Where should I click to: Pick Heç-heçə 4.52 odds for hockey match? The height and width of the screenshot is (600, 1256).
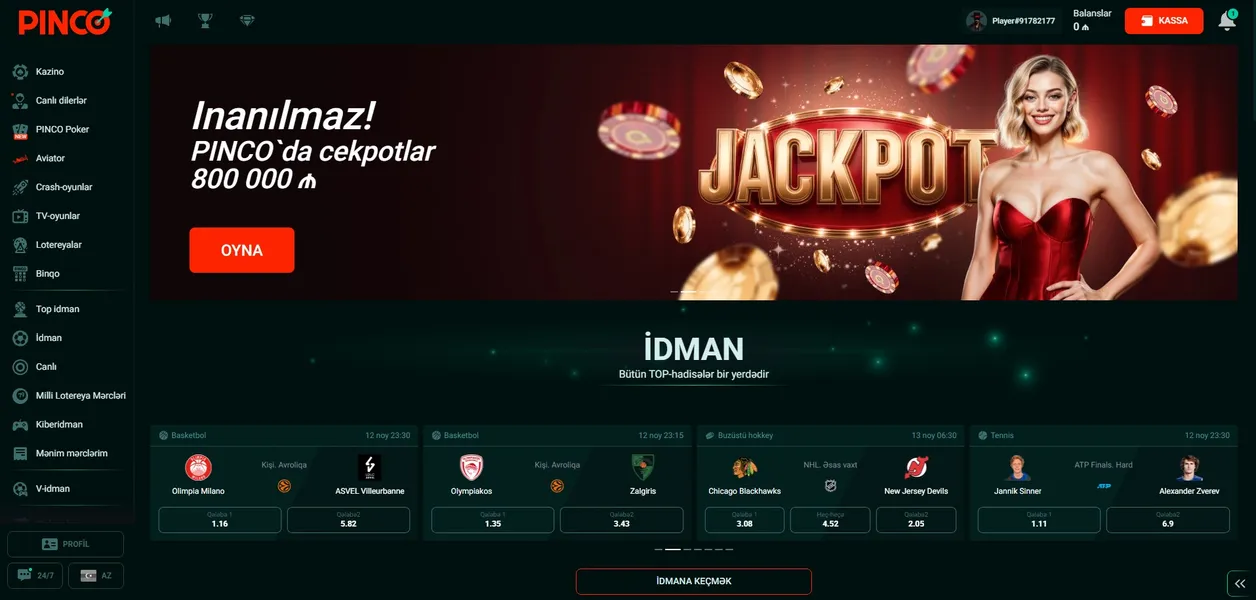point(830,520)
